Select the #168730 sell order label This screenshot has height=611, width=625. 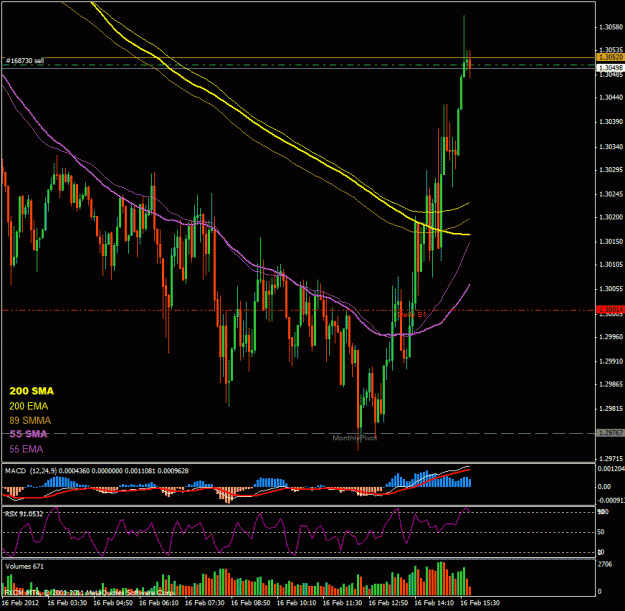25,61
